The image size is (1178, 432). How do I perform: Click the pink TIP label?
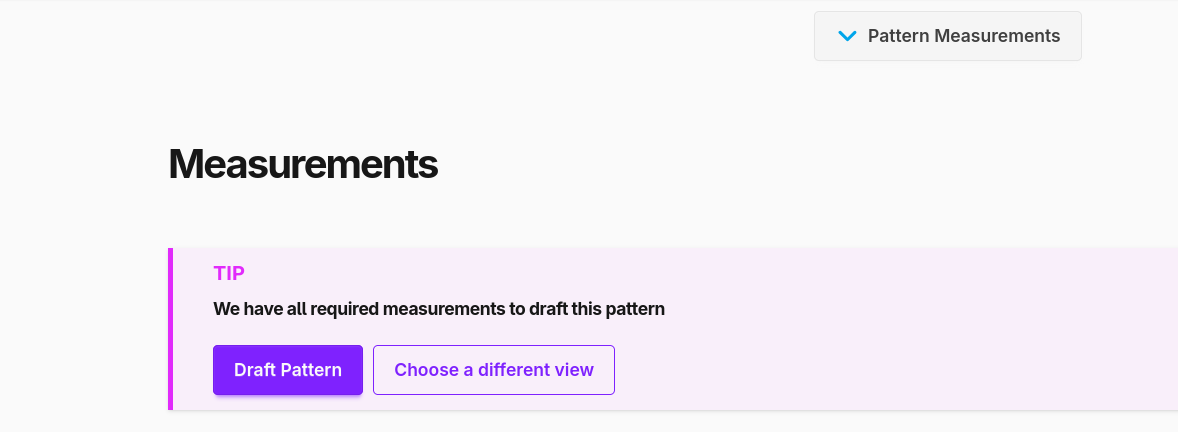click(229, 273)
